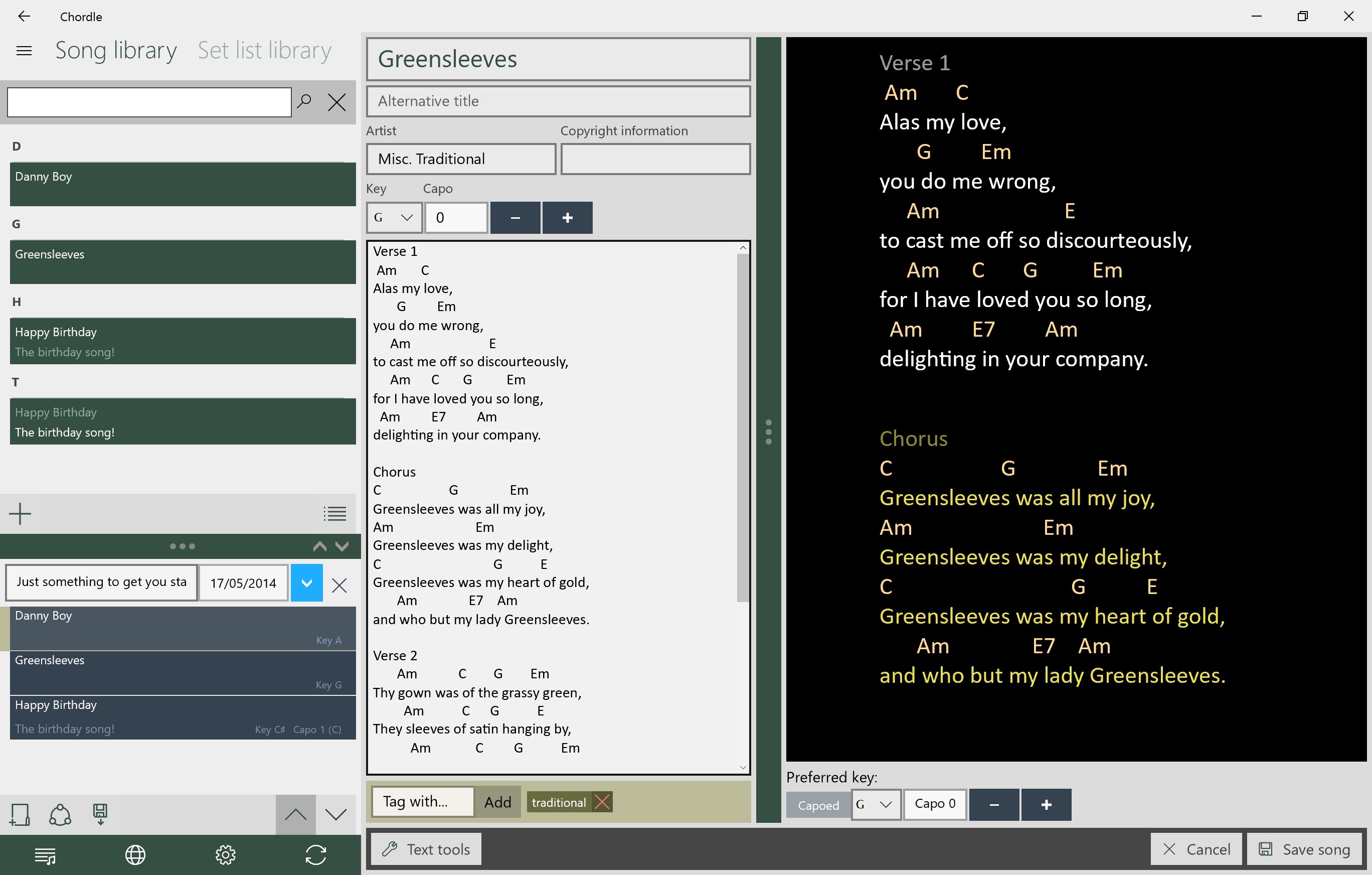
Task: Remove the traditional tag
Action: pos(602,802)
